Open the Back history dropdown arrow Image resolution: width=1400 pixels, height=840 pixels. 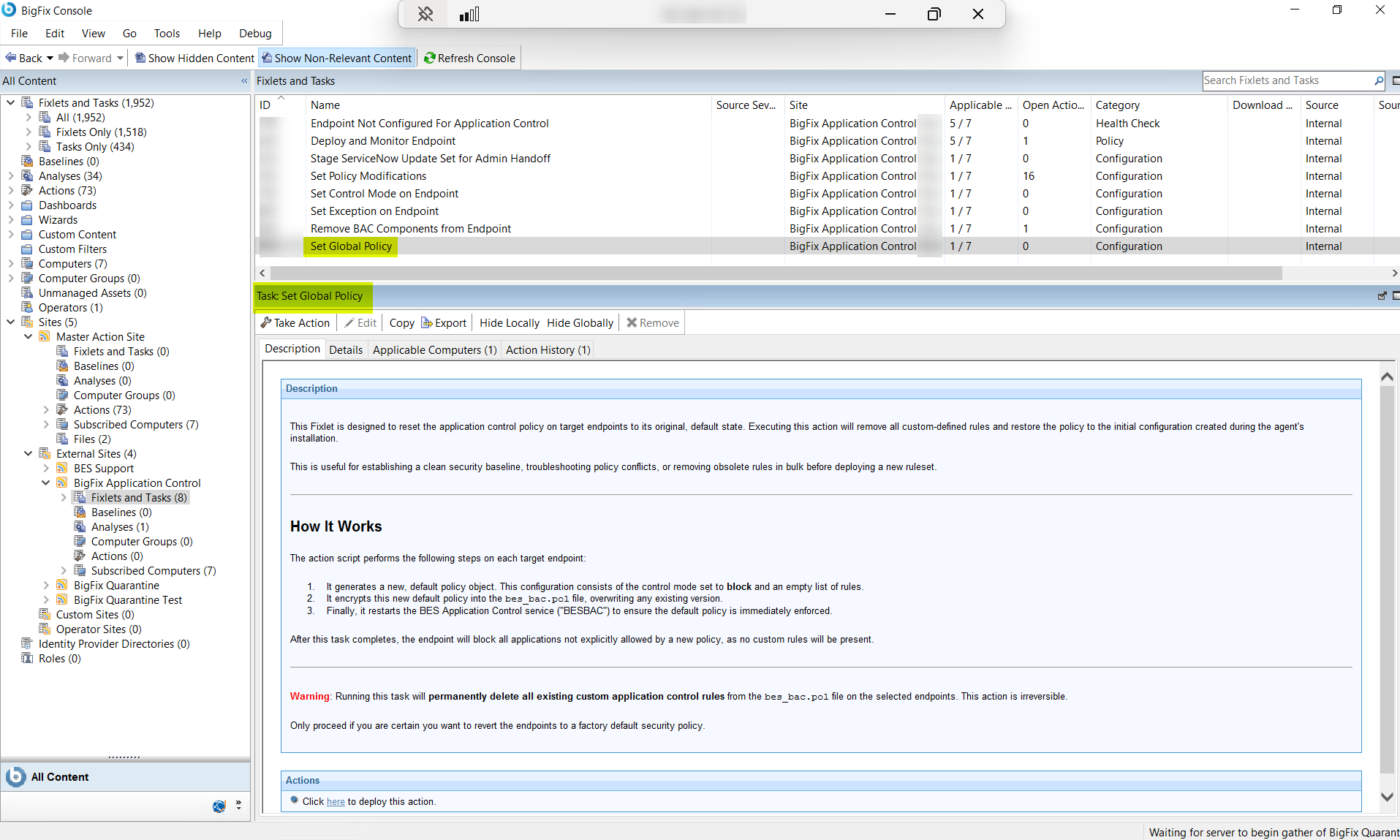click(50, 58)
